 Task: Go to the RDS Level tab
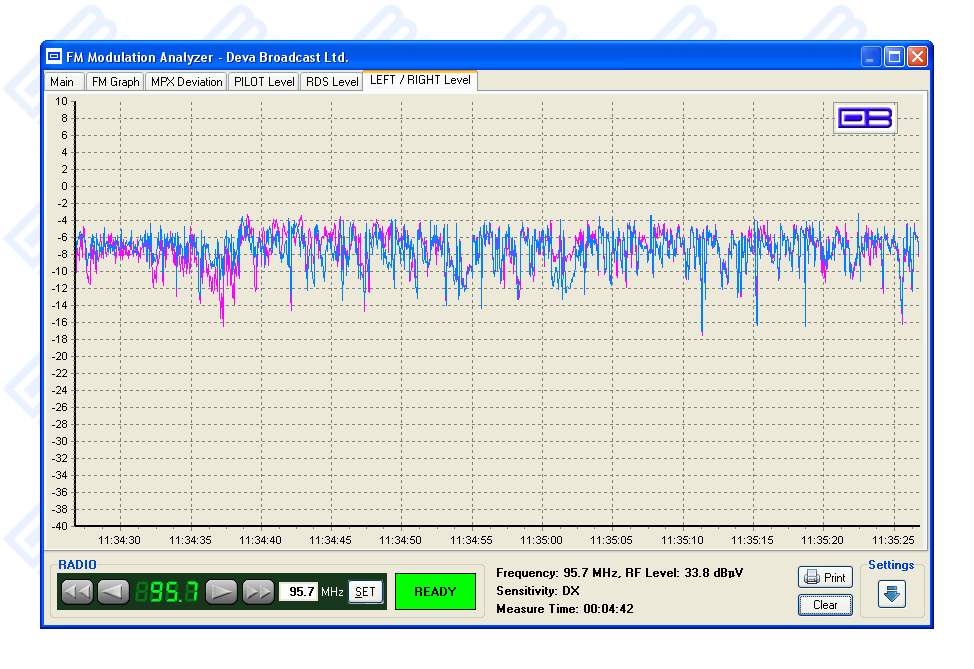pos(331,82)
